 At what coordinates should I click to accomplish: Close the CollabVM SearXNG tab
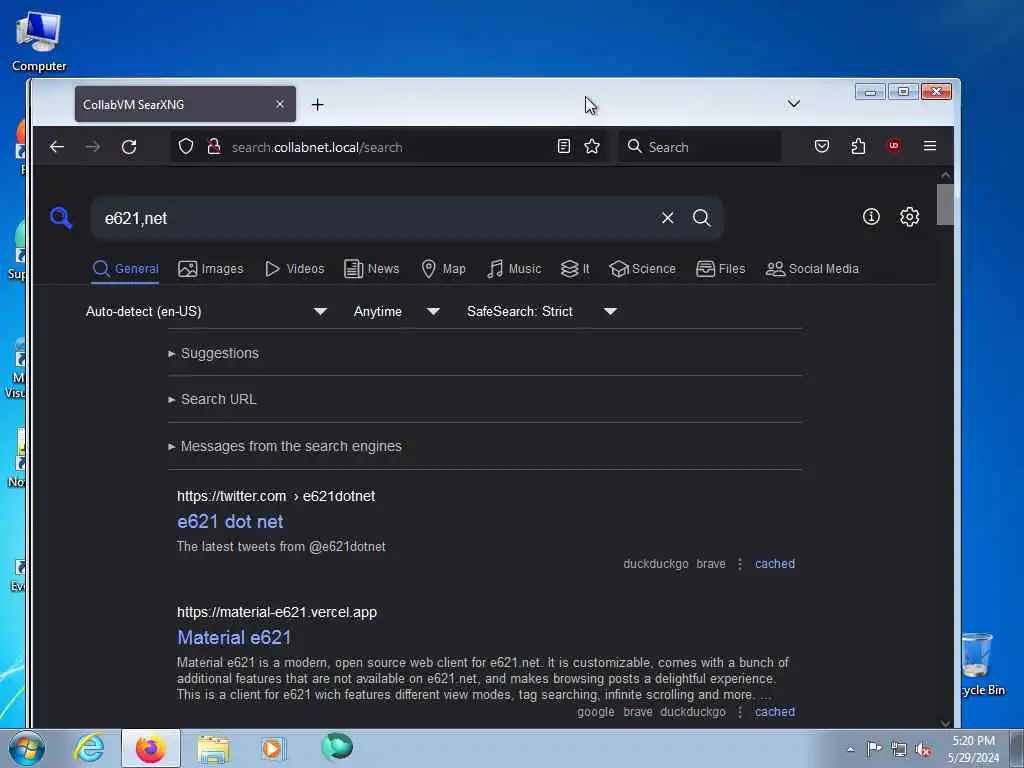[x=280, y=104]
